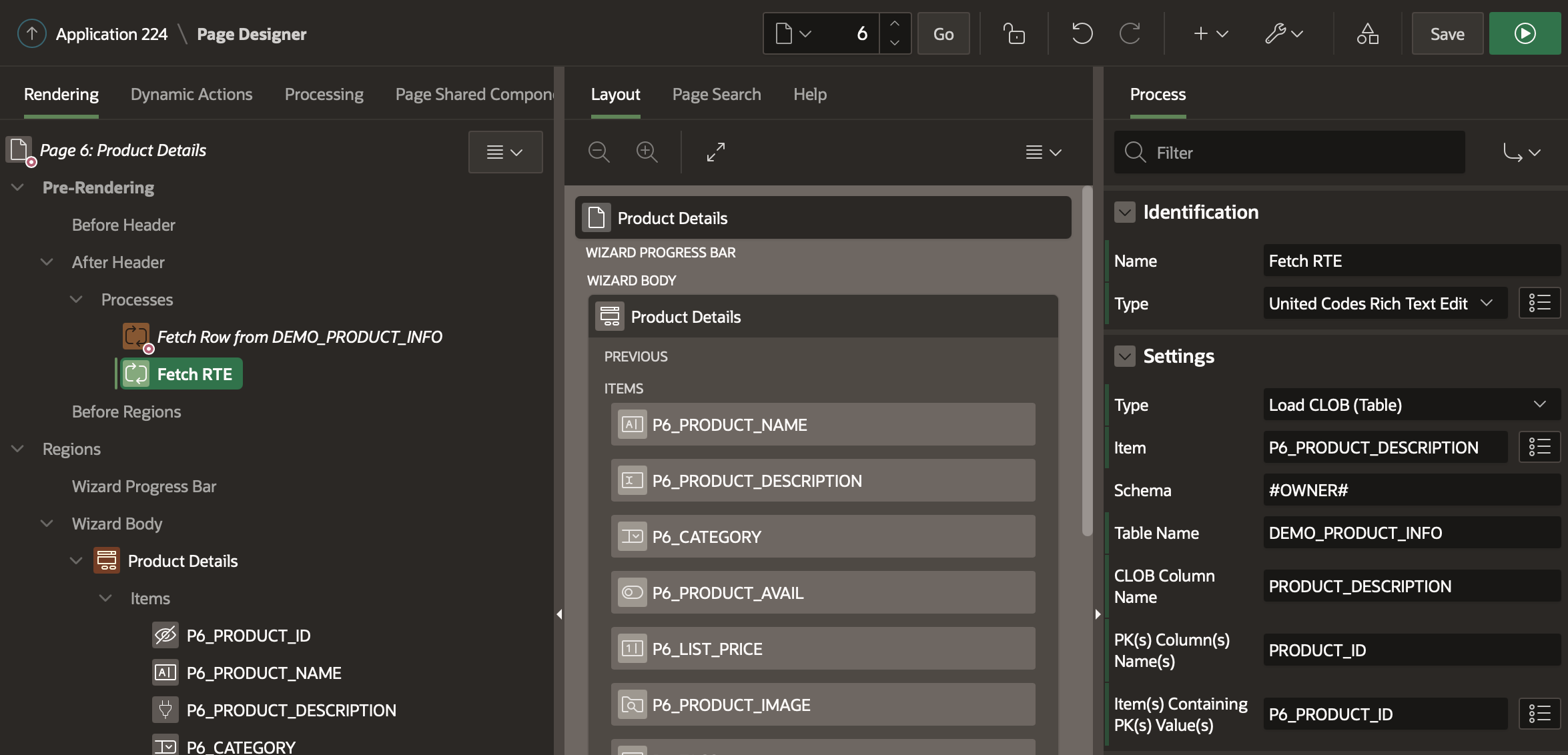The width and height of the screenshot is (1568, 755).
Task: Zoom in the layout view
Action: 647,152
